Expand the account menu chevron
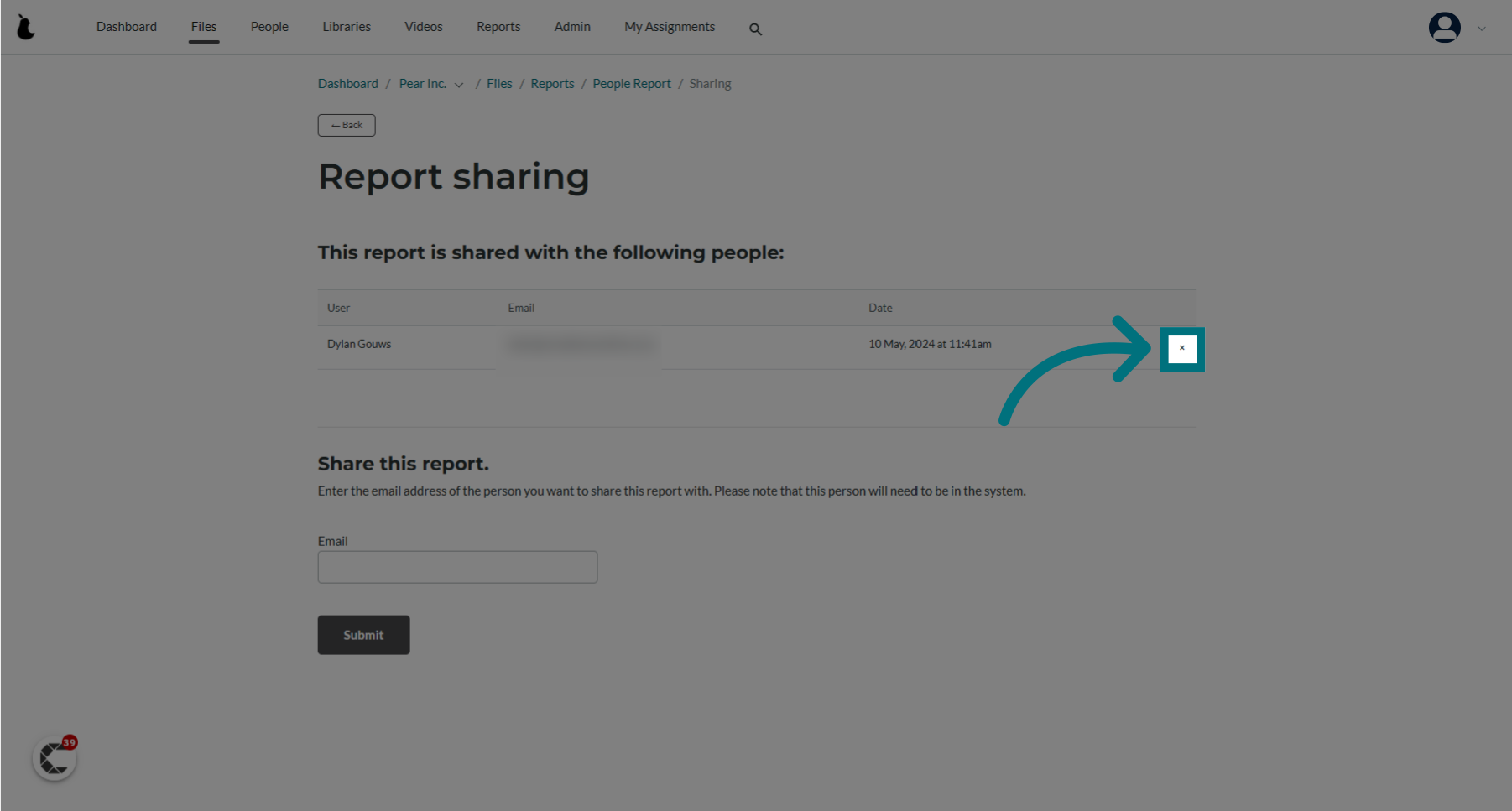 (1482, 29)
